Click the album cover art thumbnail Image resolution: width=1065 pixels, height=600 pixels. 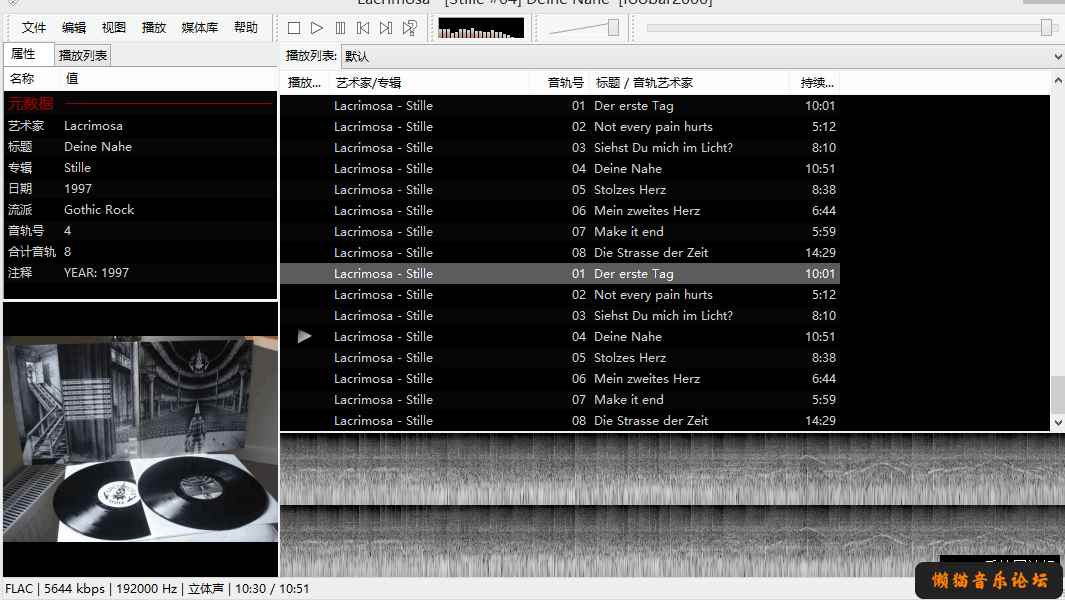click(x=141, y=439)
